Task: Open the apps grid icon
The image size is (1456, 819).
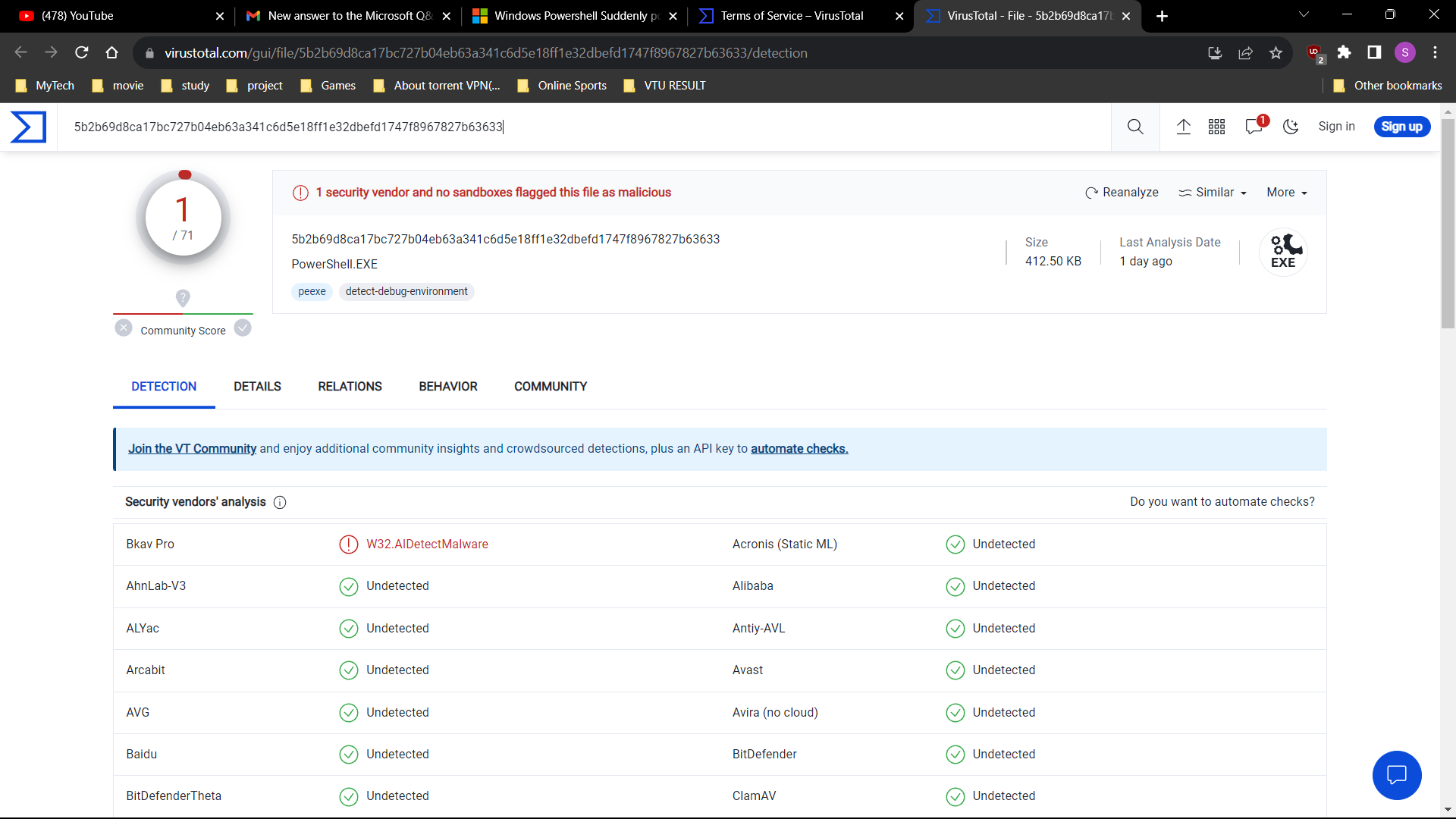Action: [1216, 127]
